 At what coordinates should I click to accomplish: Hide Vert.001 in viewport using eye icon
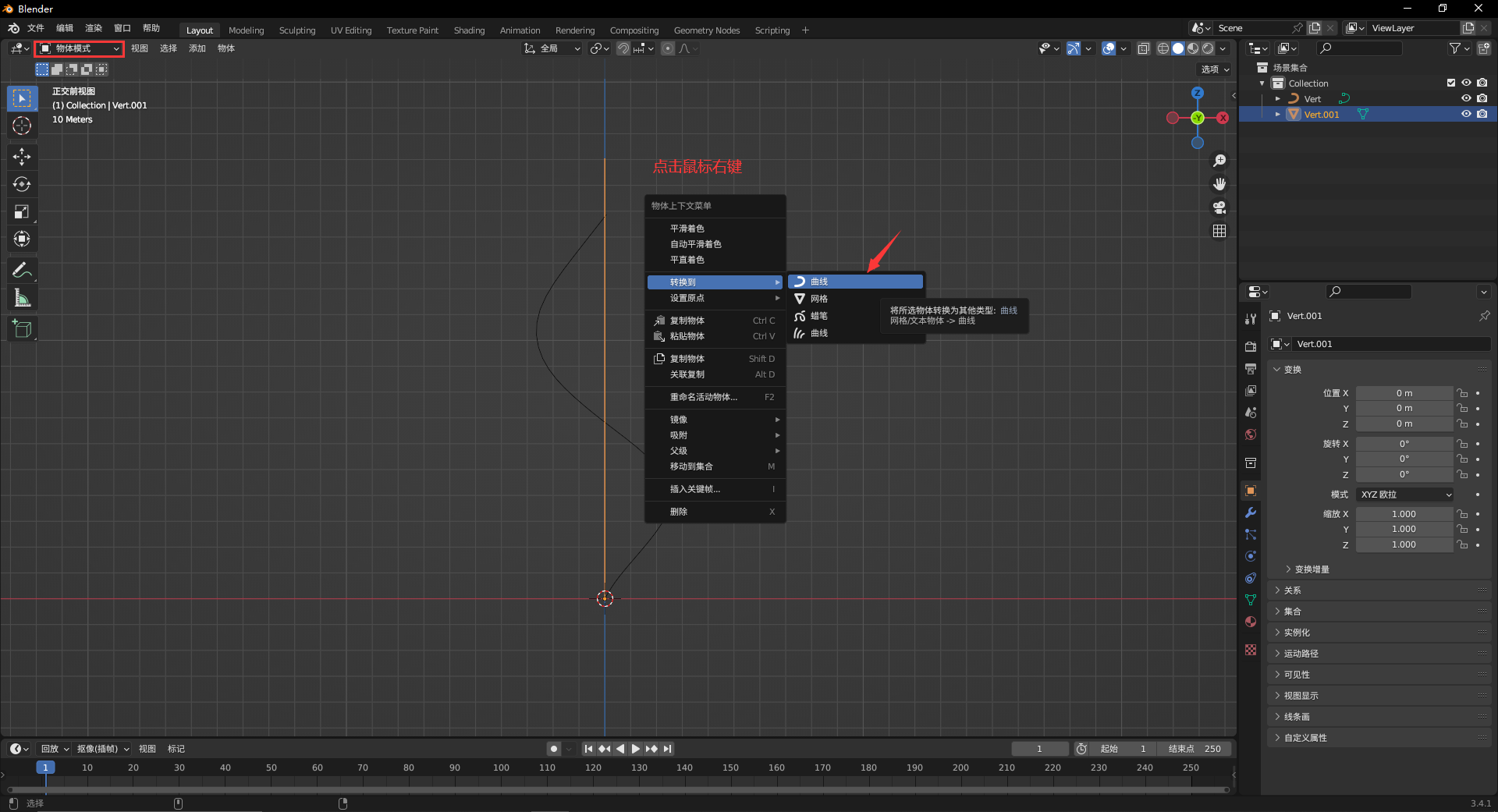(1466, 114)
